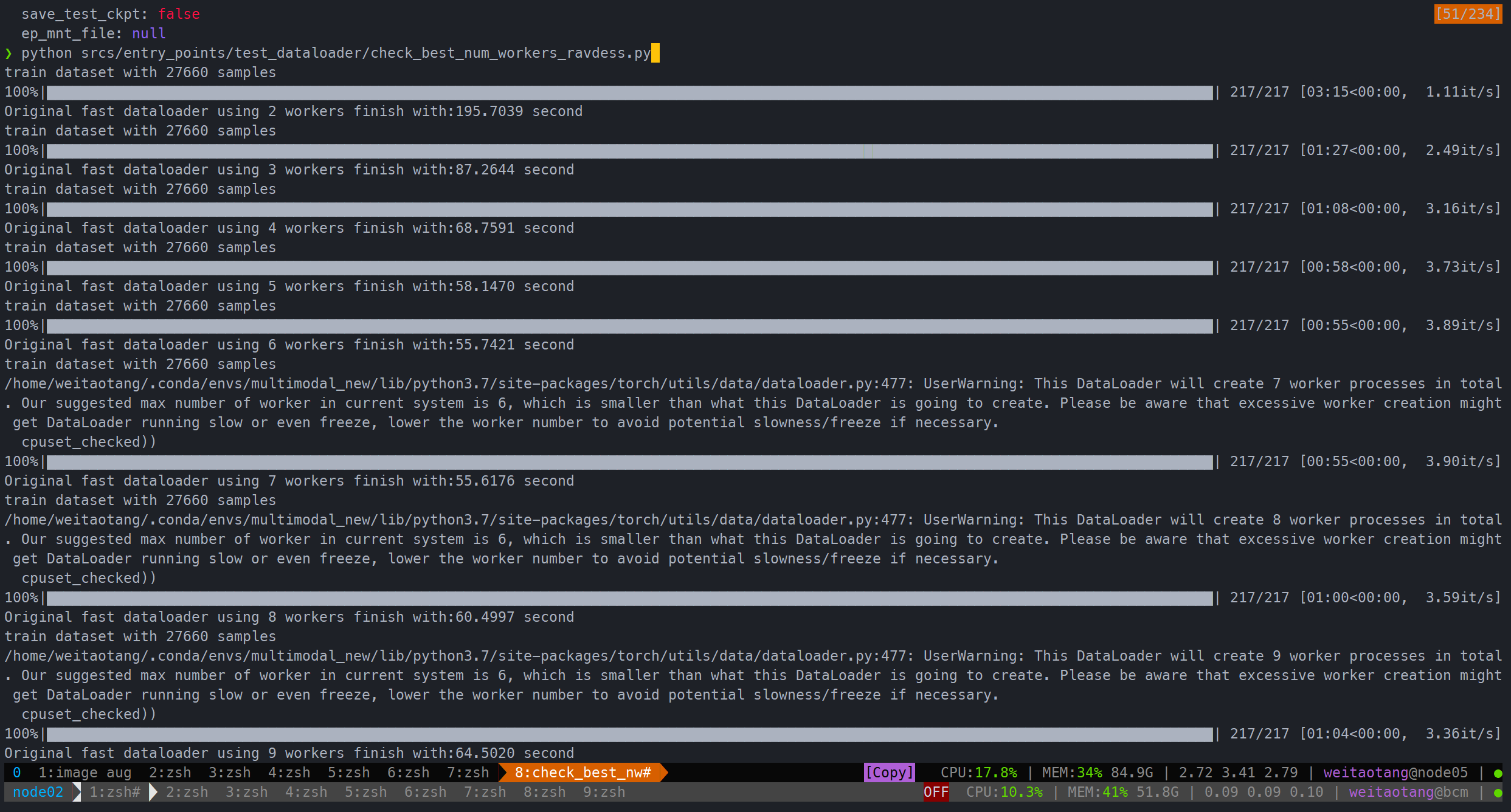
Task: Click the 3.59it/s rate value
Action: pyautogui.click(x=1459, y=597)
